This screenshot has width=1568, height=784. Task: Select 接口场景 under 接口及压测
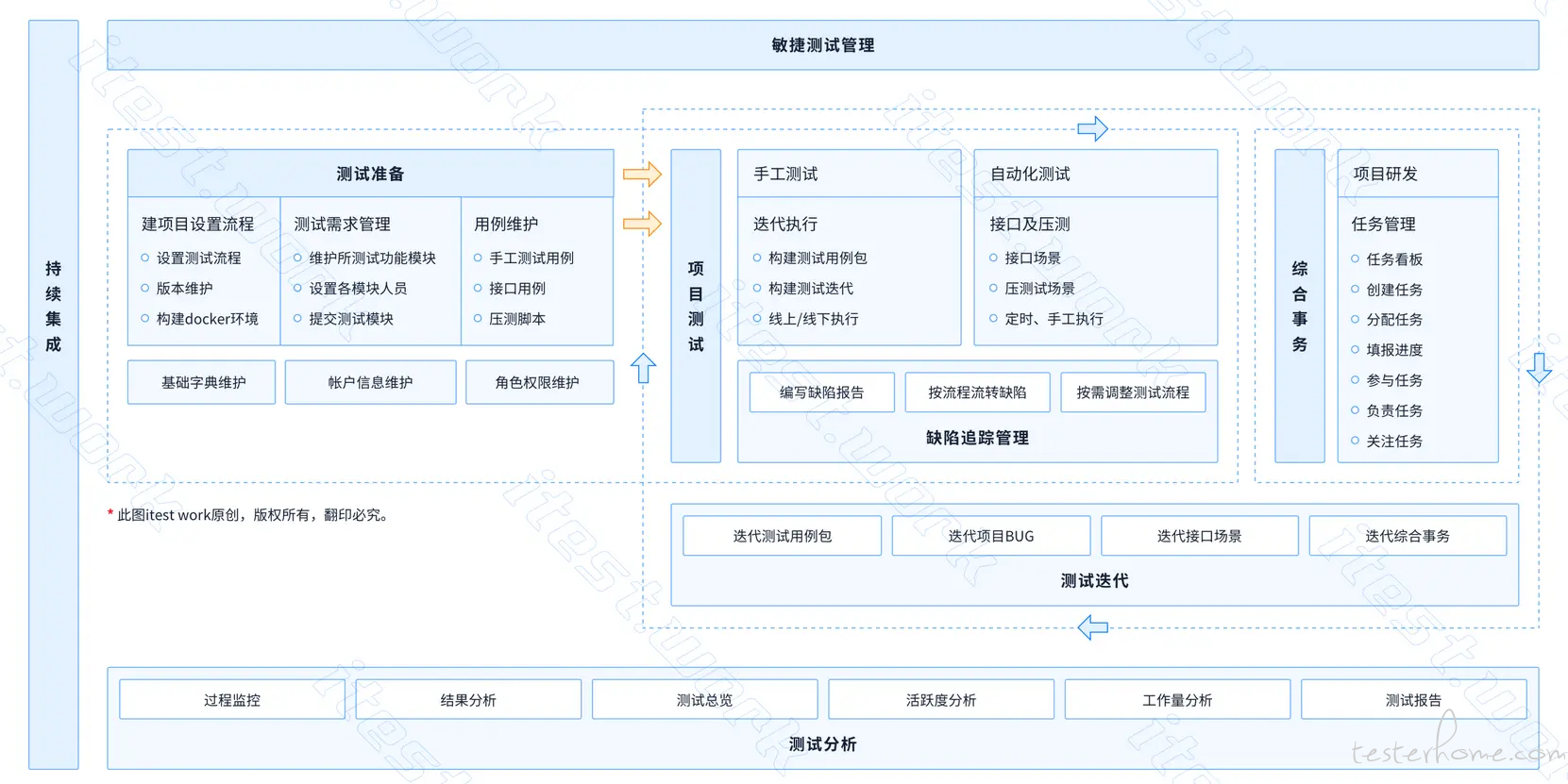[x=1033, y=258]
